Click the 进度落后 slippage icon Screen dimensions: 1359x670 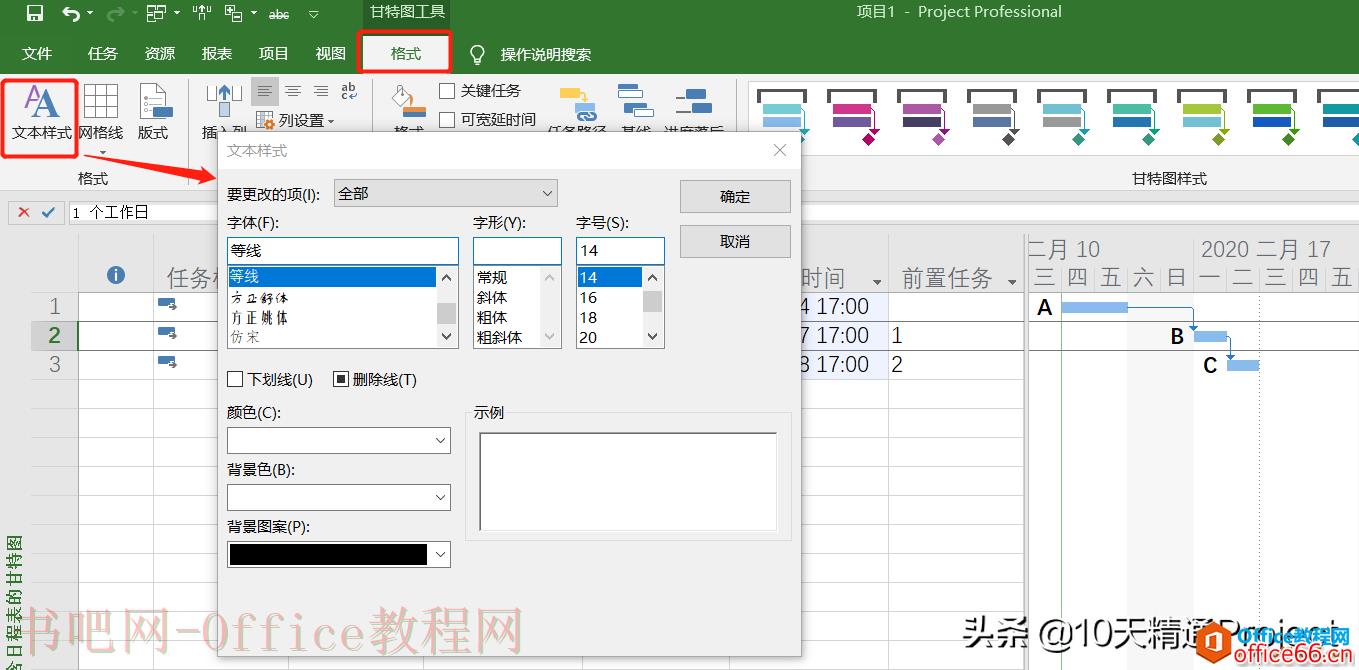tap(694, 102)
